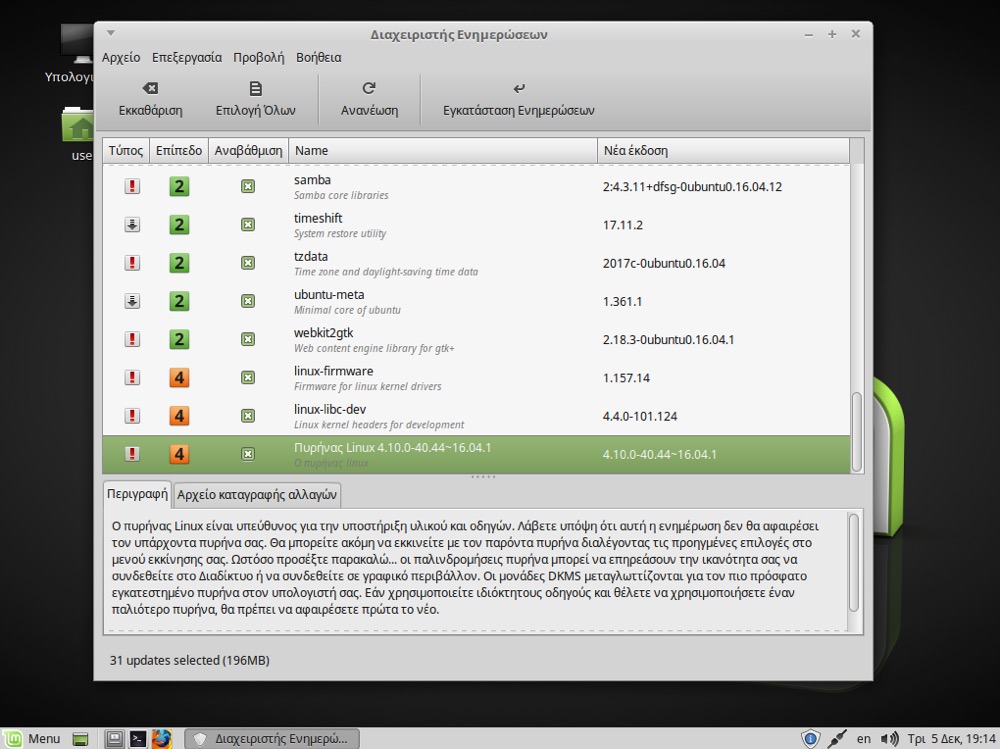This screenshot has width=1000, height=749.
Task: Sort by the Name column header
Action: (x=443, y=151)
